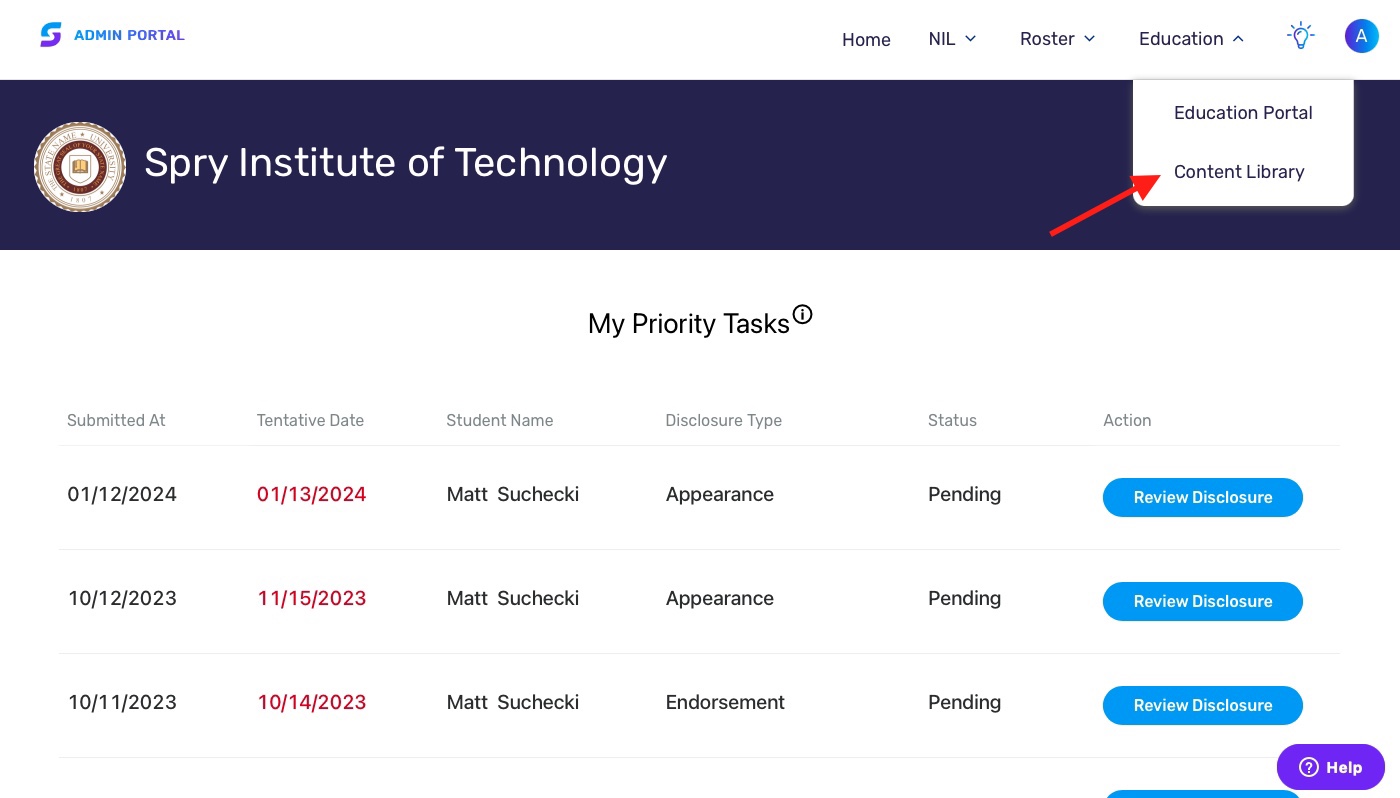Viewport: 1400px width, 798px height.
Task: Review the Endorsement disclosure
Action: click(1202, 705)
